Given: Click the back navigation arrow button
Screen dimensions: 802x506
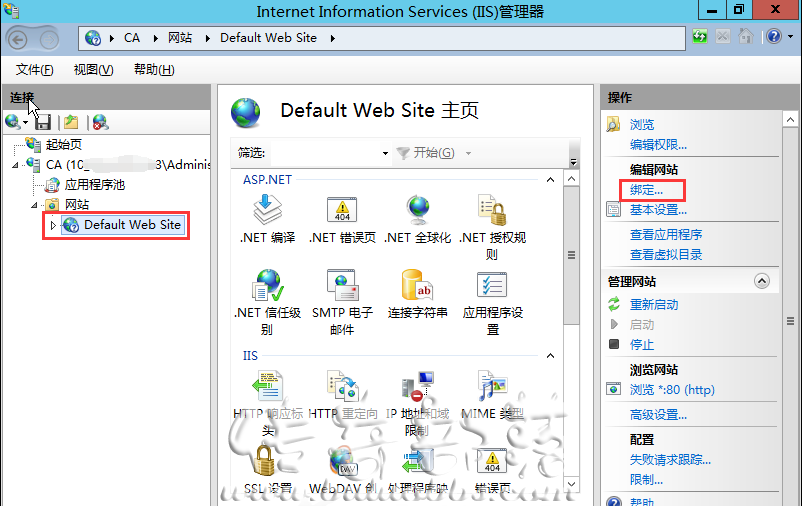Looking at the screenshot, I should 17,39.
